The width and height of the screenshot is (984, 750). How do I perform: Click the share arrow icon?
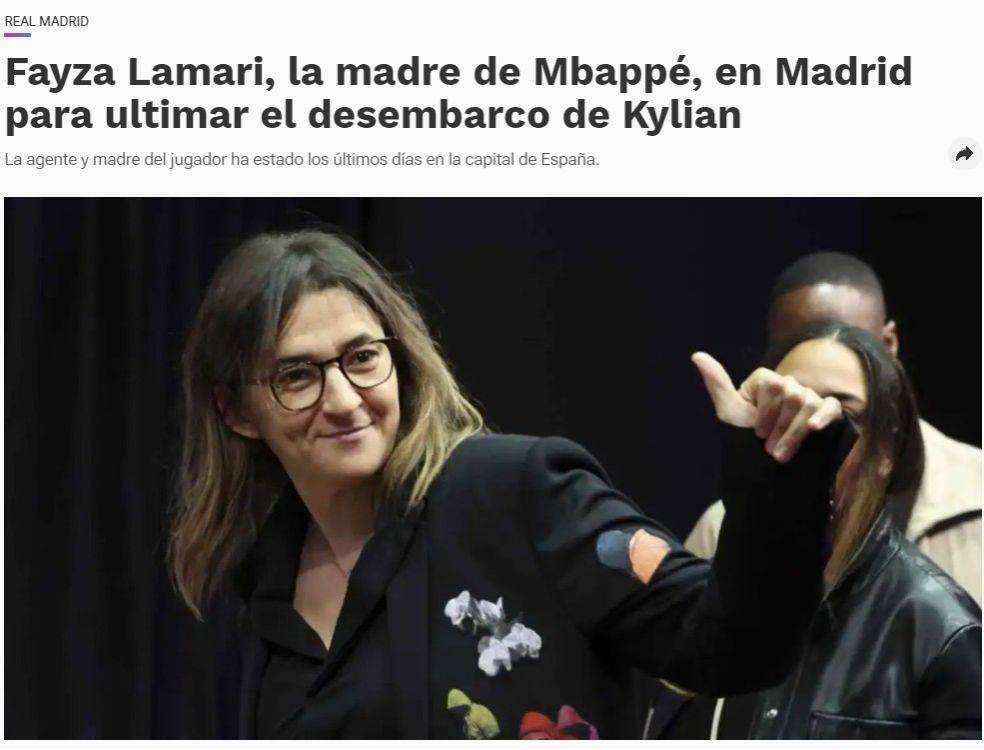(964, 154)
